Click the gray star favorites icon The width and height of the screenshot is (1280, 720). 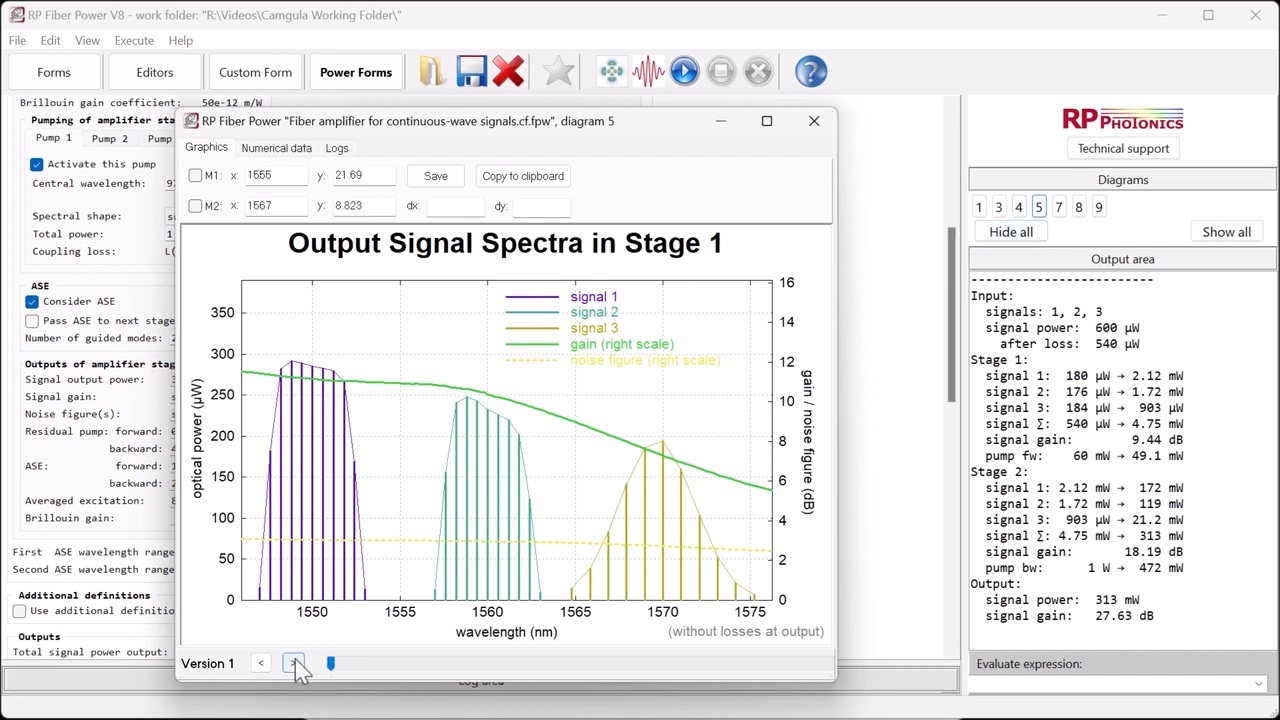559,72
